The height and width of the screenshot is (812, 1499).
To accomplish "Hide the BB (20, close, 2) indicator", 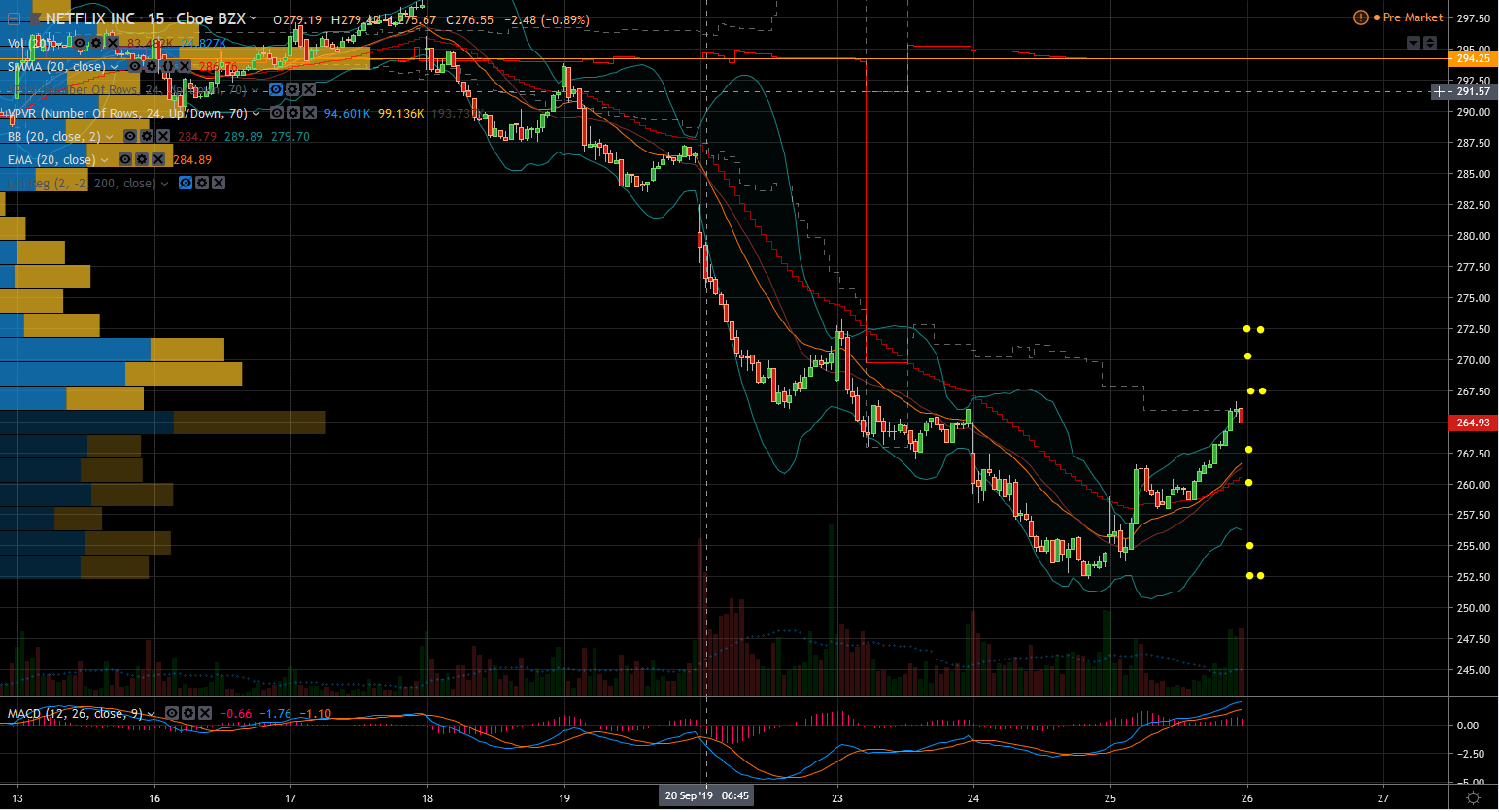I will tap(130, 136).
